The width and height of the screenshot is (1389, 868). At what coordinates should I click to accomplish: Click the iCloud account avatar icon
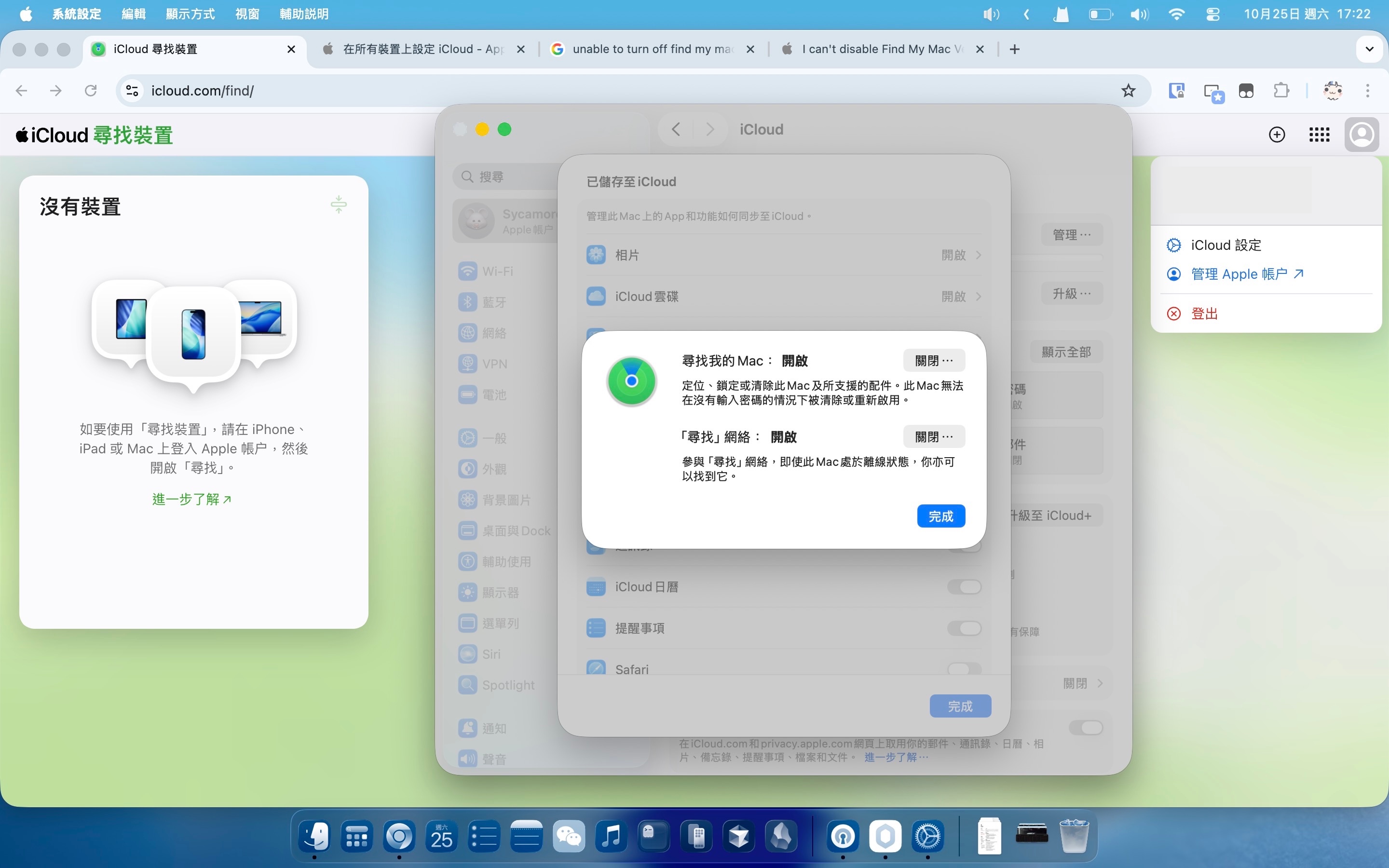[x=1362, y=135]
